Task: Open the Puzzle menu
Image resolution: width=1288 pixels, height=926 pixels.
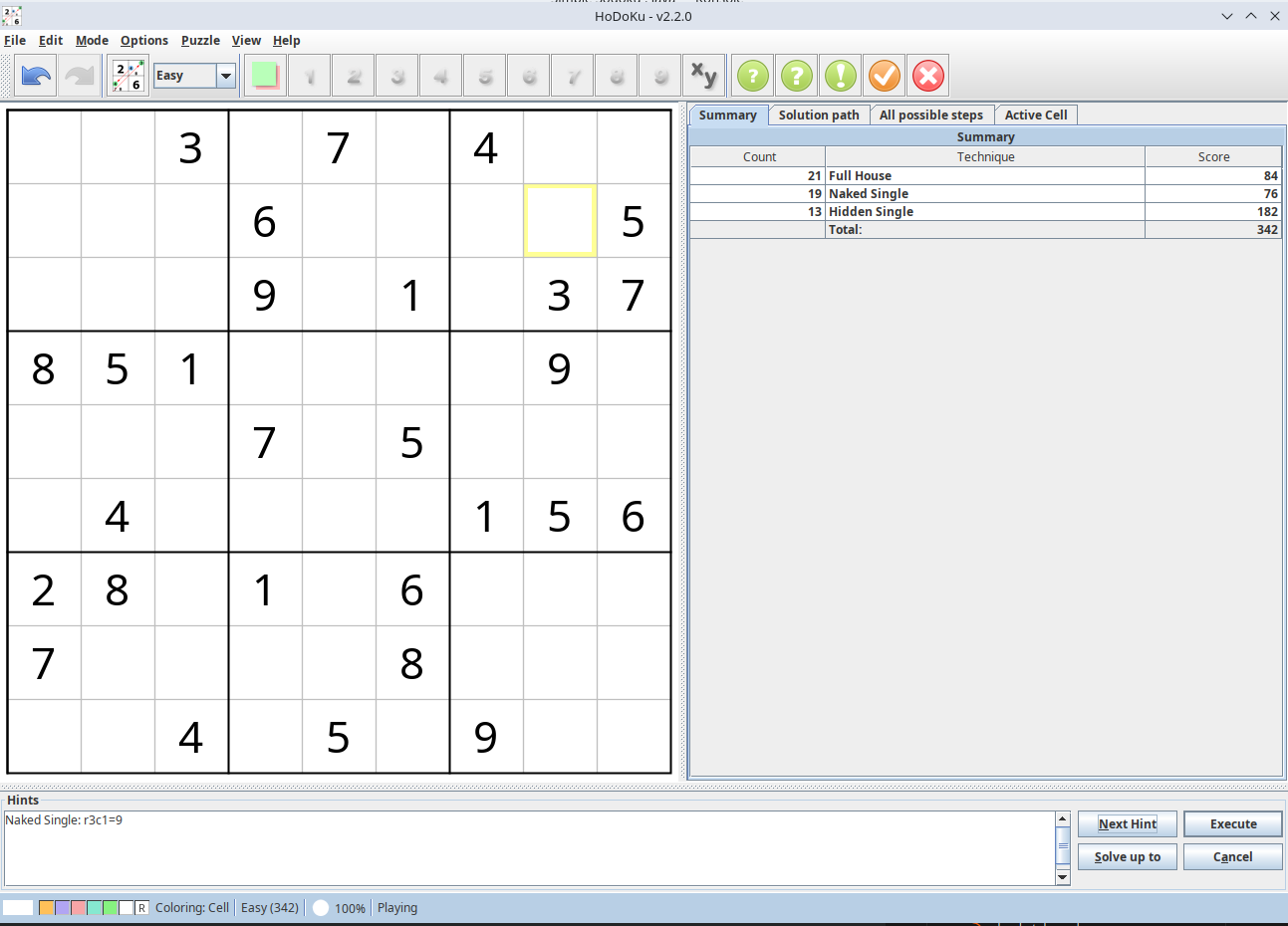Action: point(200,41)
